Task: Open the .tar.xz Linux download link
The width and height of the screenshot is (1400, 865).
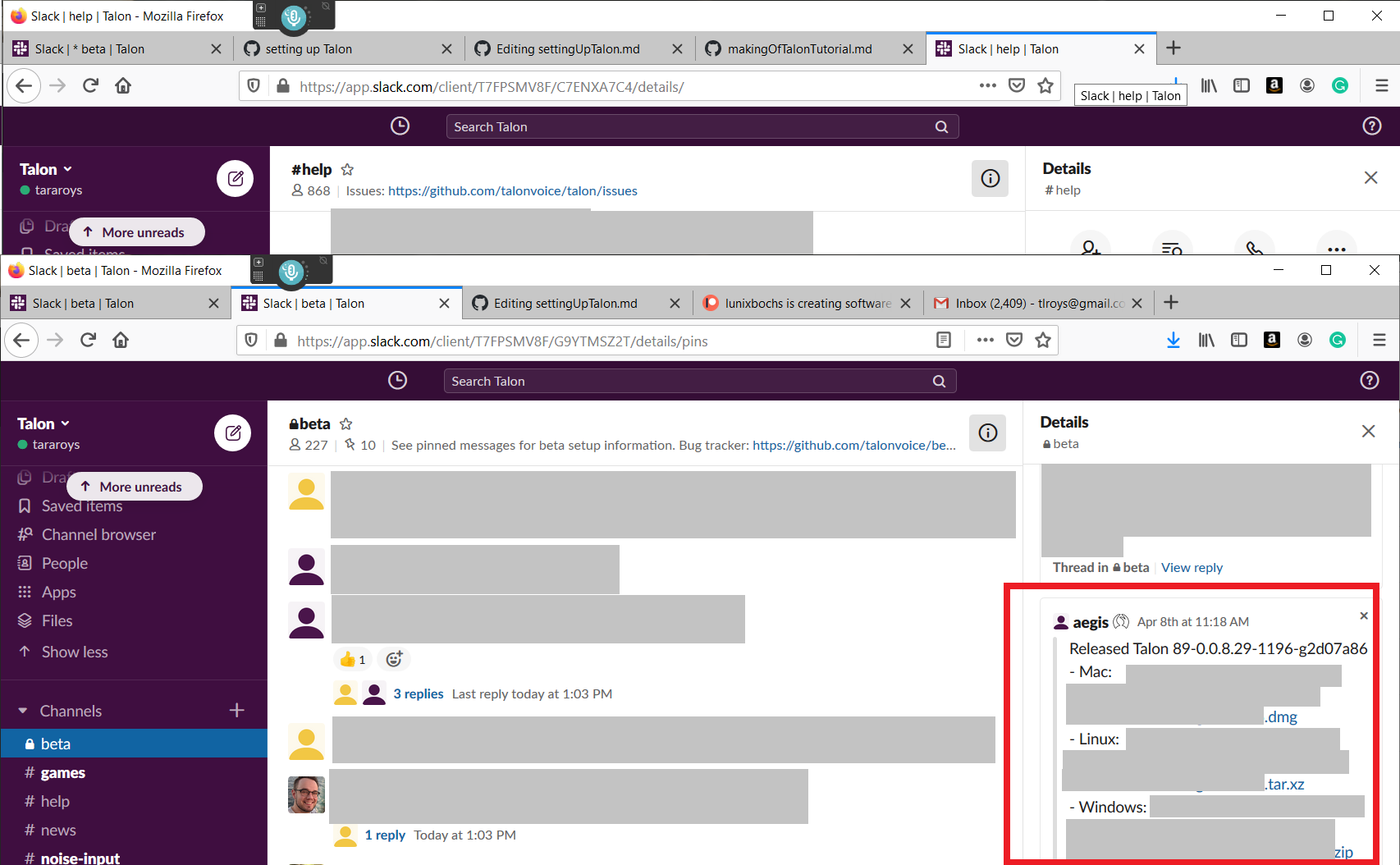Action: point(1285,784)
